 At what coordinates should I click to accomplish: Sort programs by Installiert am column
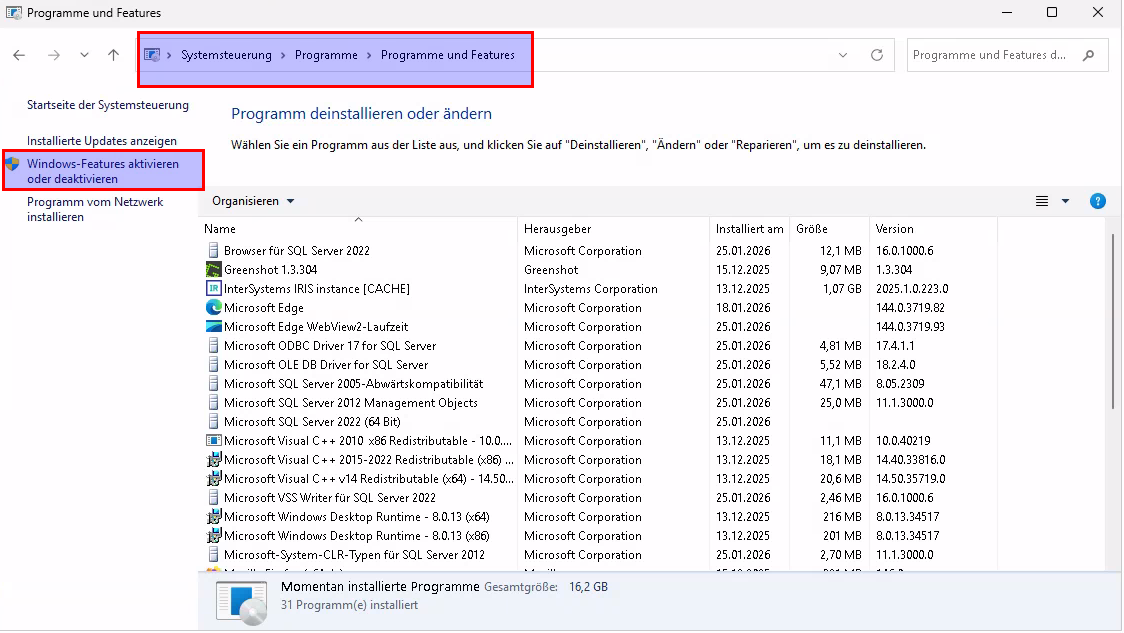(x=749, y=229)
